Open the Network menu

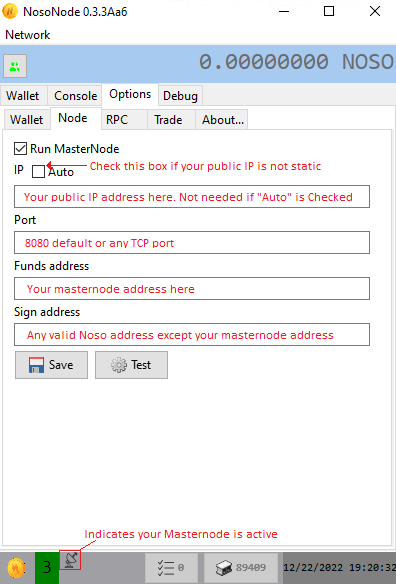tap(28, 35)
